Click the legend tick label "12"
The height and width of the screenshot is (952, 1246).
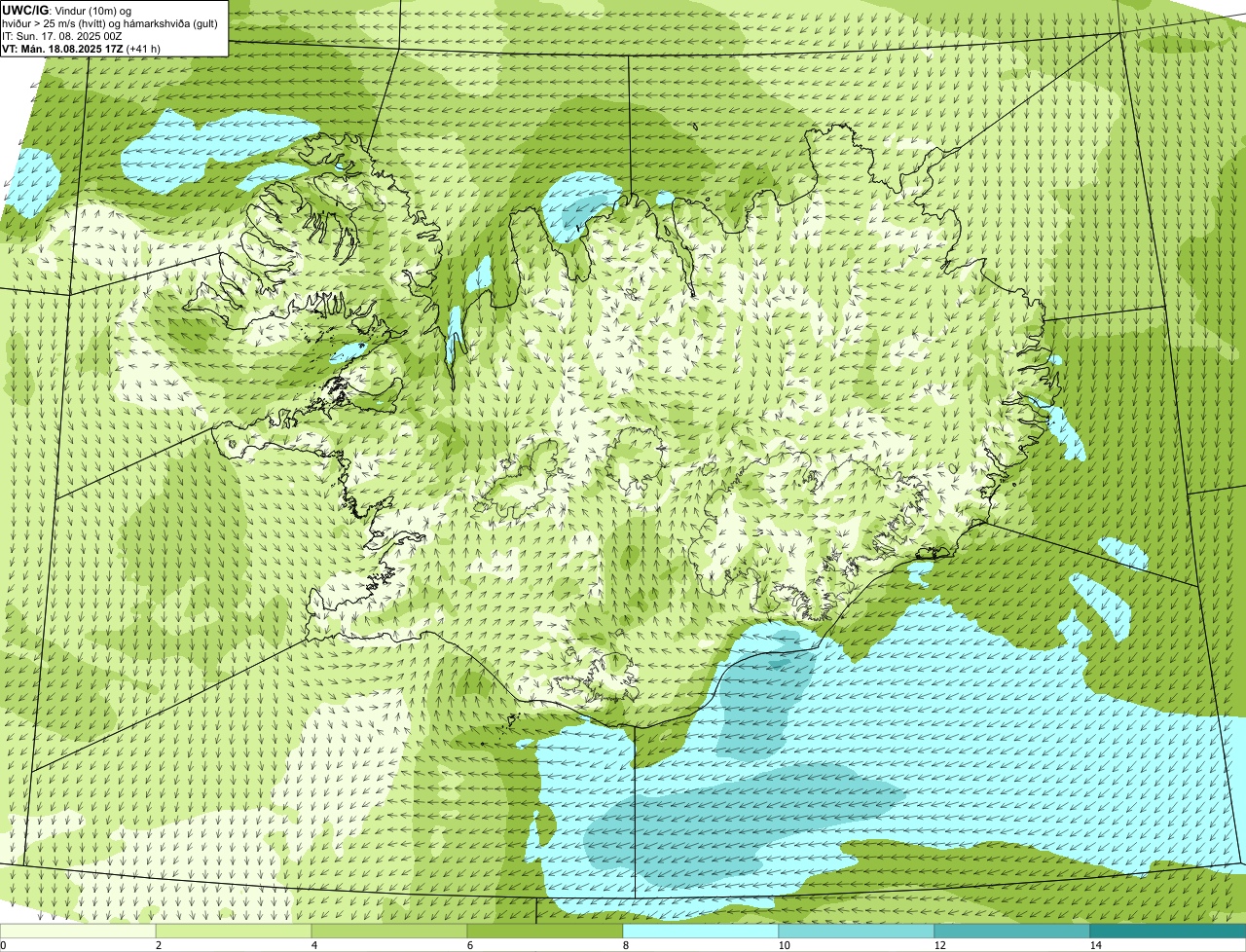939,945
